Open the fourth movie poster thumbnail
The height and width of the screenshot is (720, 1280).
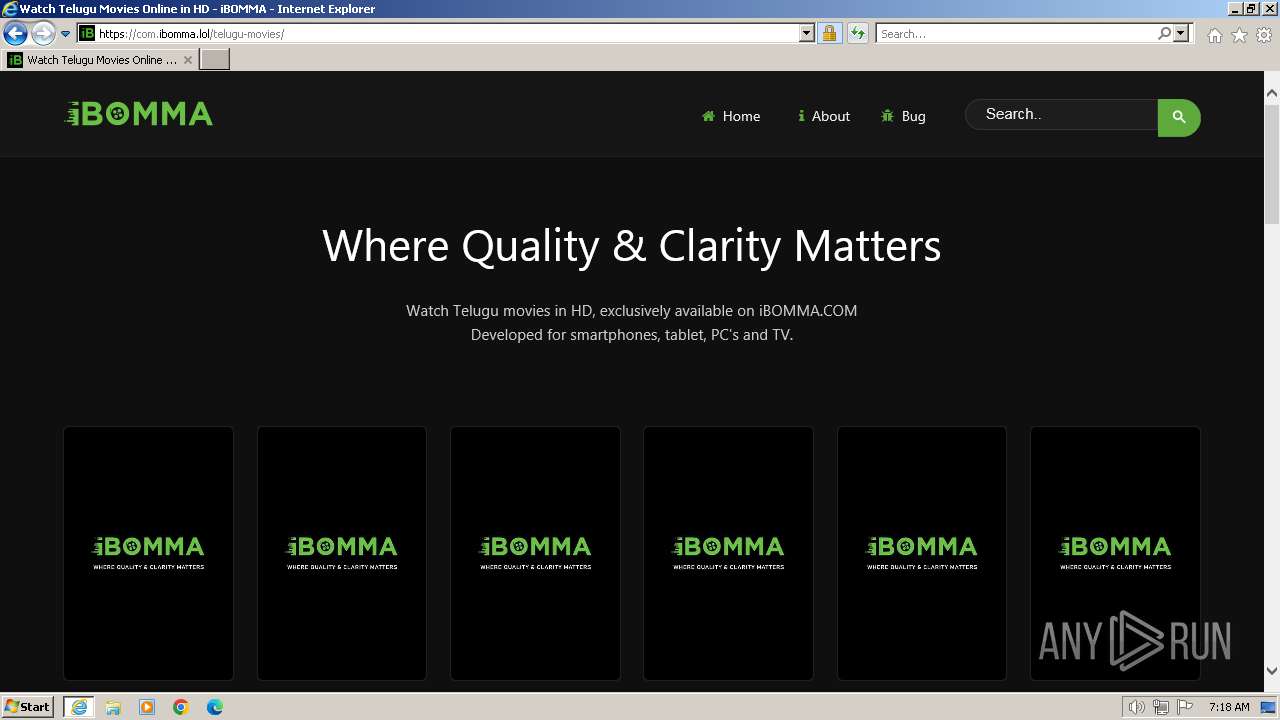pos(728,553)
